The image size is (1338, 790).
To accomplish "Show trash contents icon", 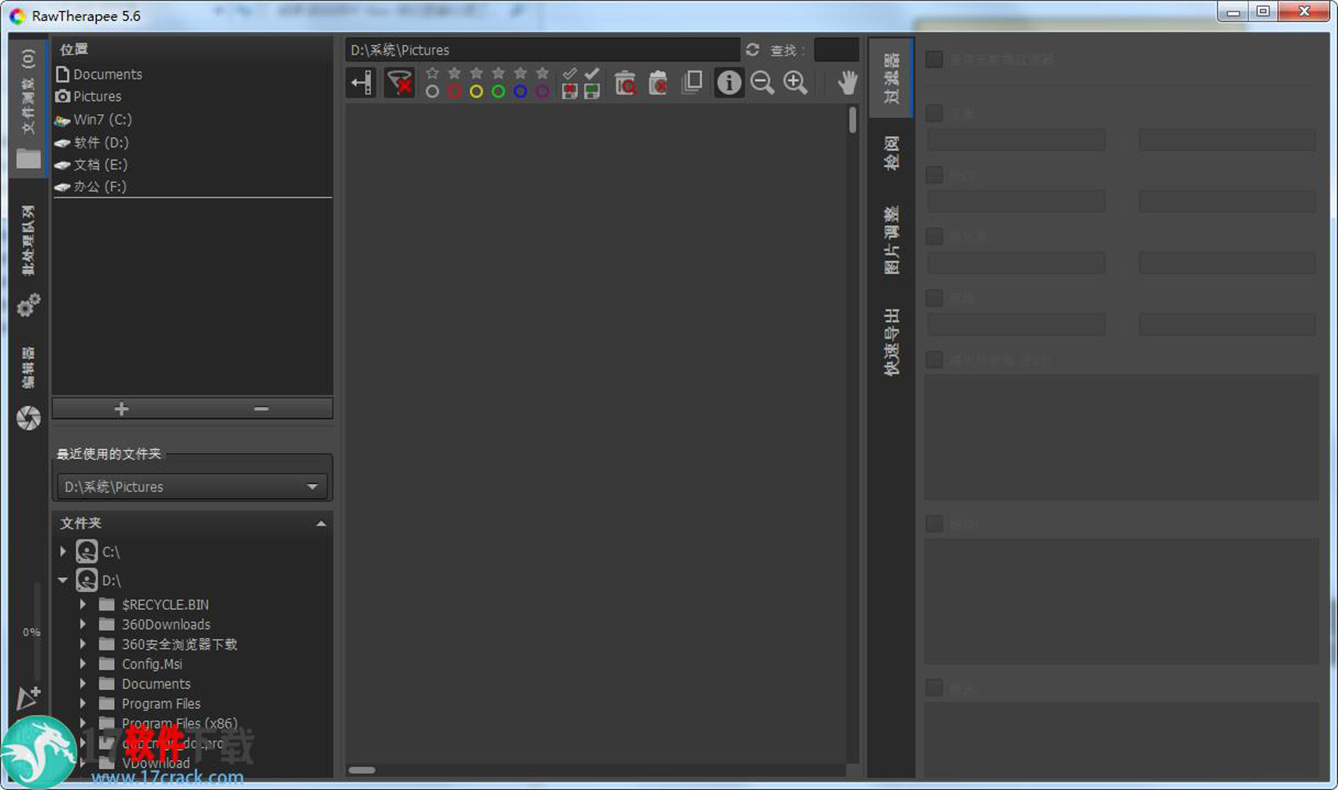I will pyautogui.click(x=625, y=83).
